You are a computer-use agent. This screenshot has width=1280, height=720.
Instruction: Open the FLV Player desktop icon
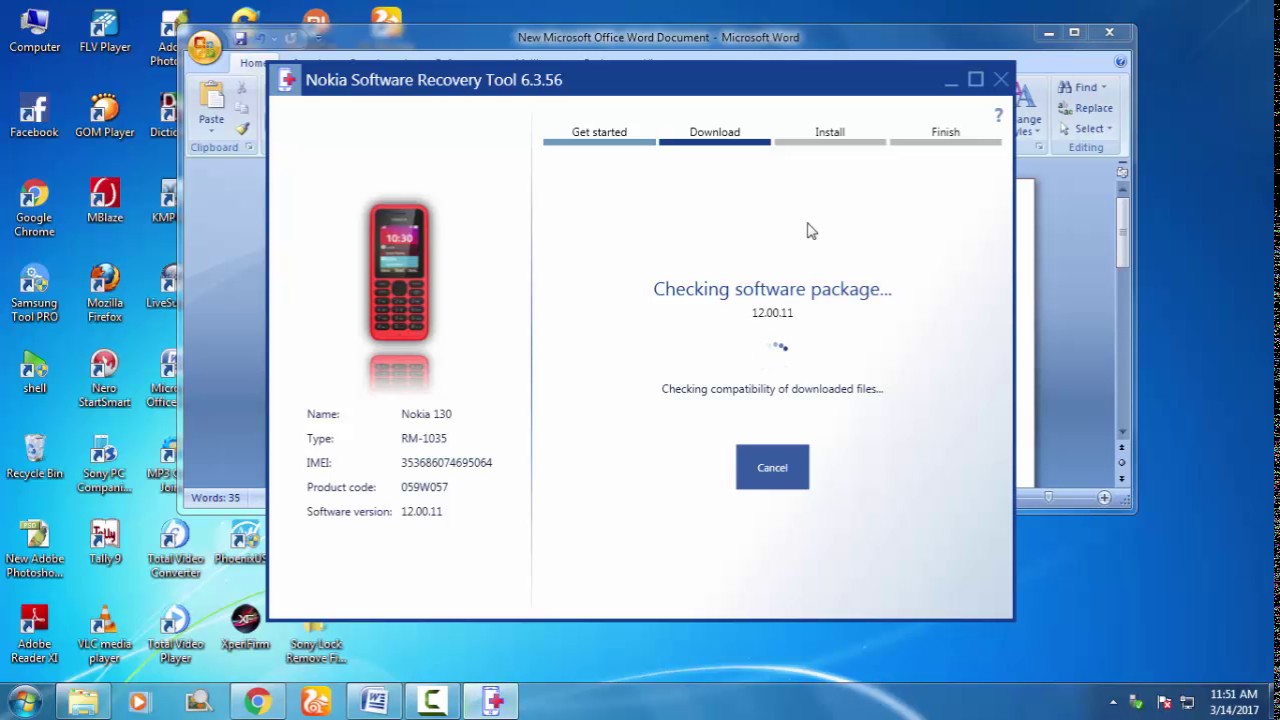pos(105,31)
